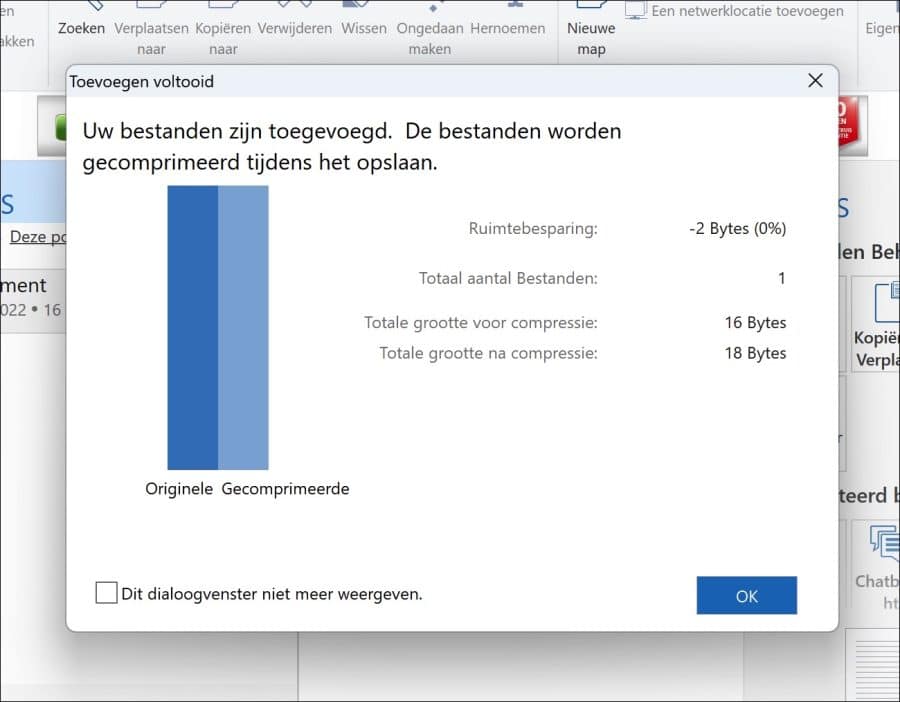Click the '-2 Bytes (0%)' value
Image resolution: width=900 pixels, height=702 pixels.
738,228
